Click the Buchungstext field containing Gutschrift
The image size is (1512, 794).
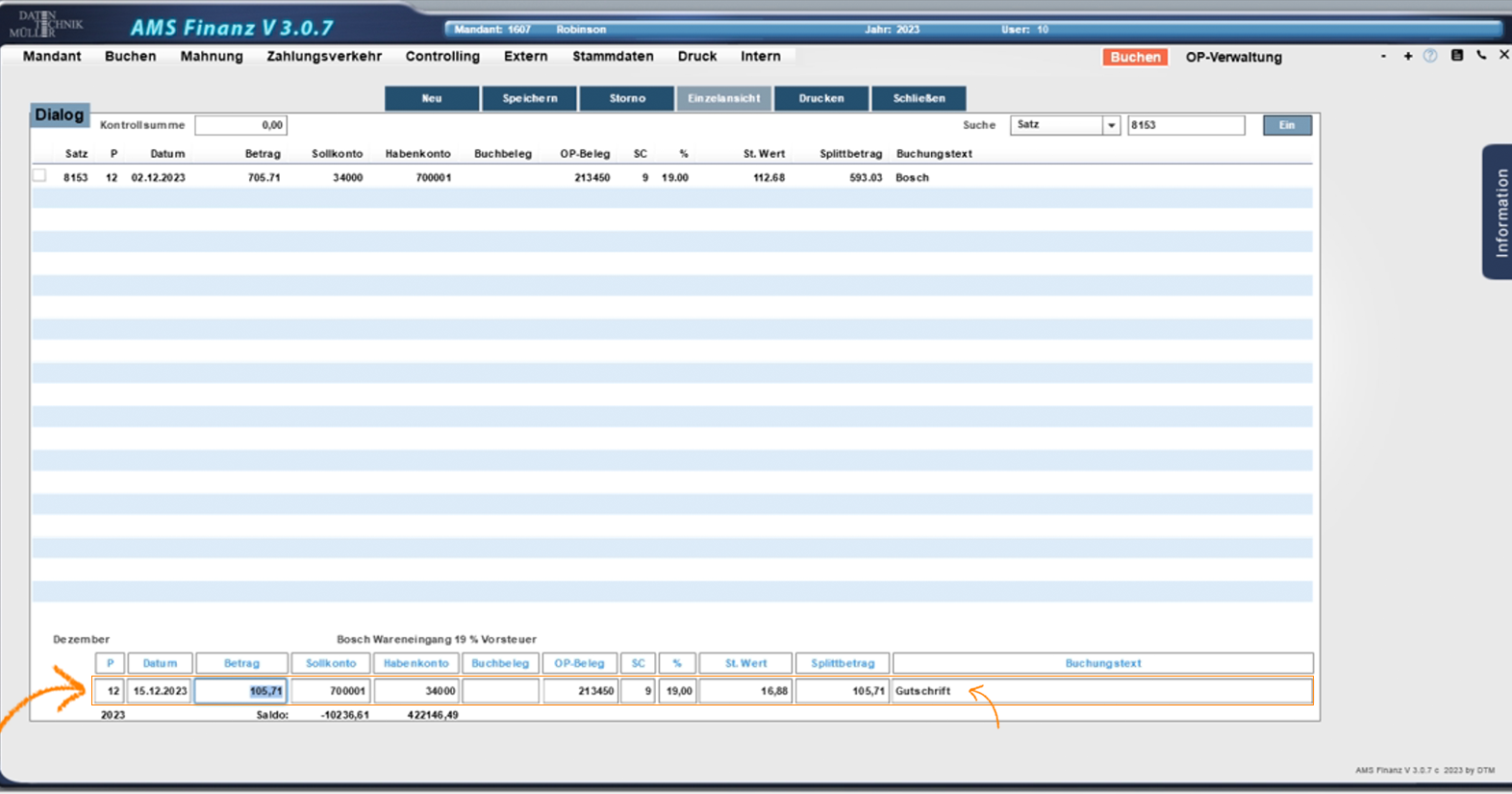pyautogui.click(x=1101, y=691)
